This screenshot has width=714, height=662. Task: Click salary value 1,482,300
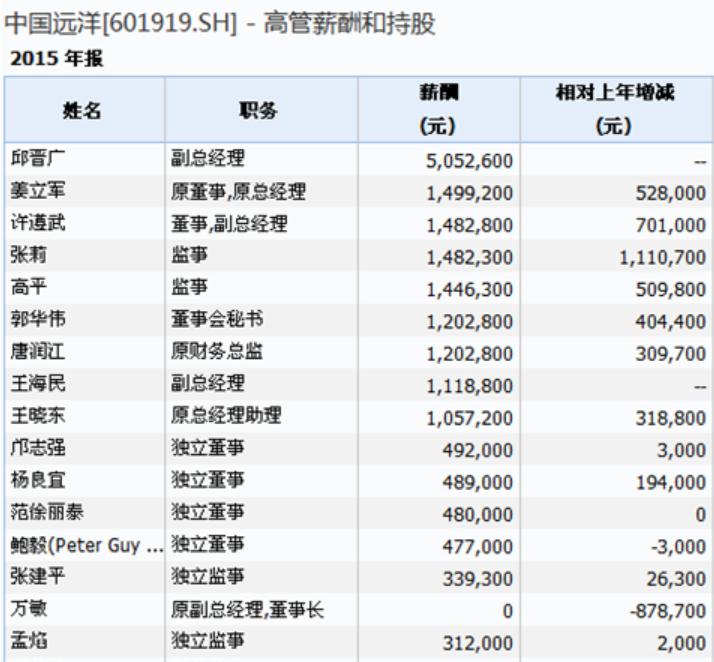pyautogui.click(x=469, y=258)
